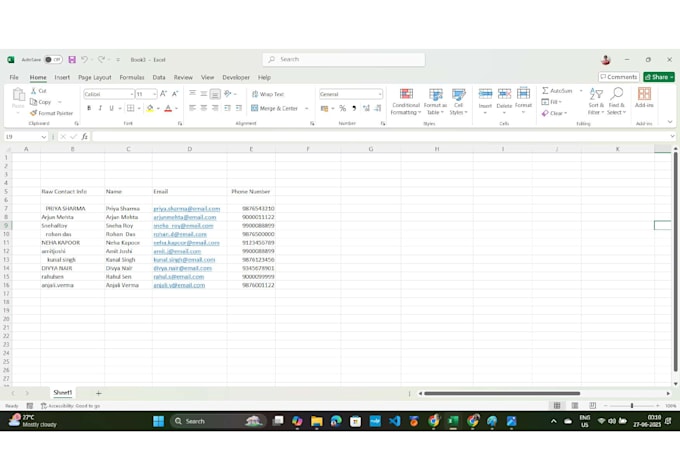Click the Copy icon
This screenshot has height=459, width=680.
(33, 102)
